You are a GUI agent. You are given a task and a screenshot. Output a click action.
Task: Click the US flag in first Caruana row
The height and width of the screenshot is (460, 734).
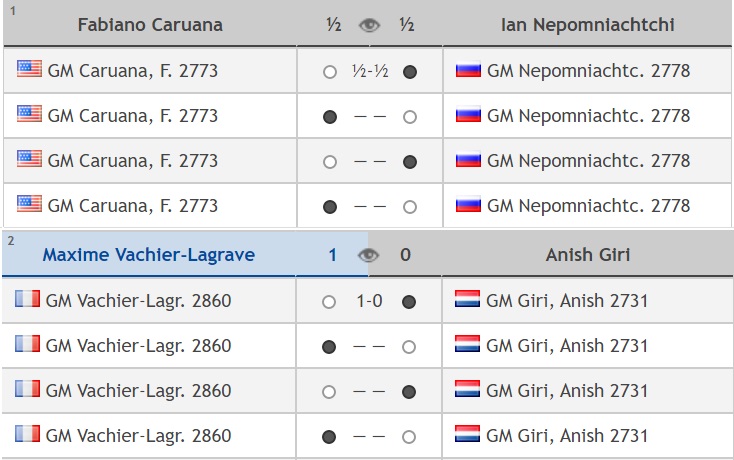(x=29, y=70)
